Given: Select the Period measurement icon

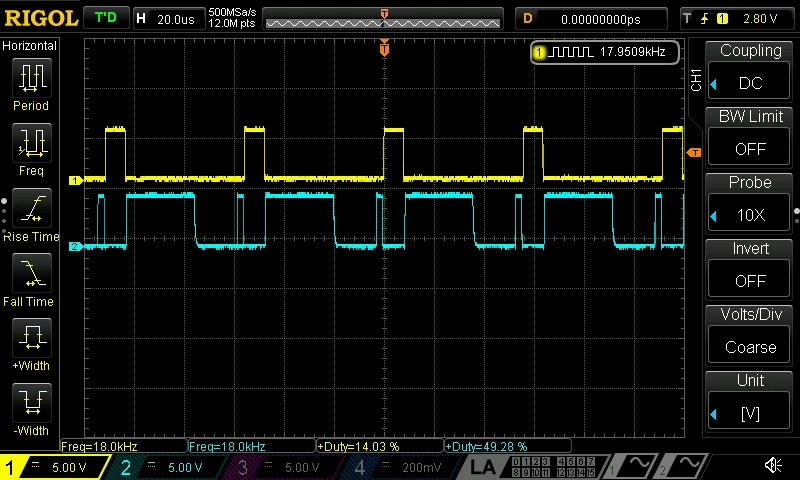Looking at the screenshot, I should (32, 78).
